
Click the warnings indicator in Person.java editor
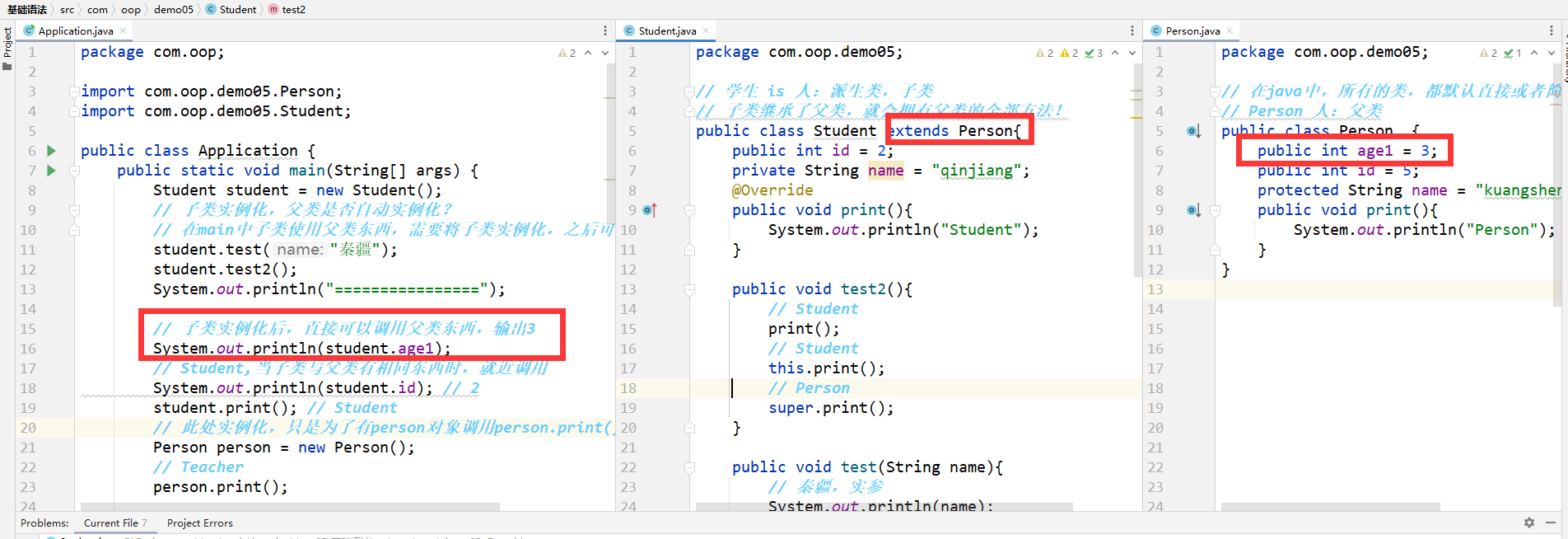click(1488, 53)
